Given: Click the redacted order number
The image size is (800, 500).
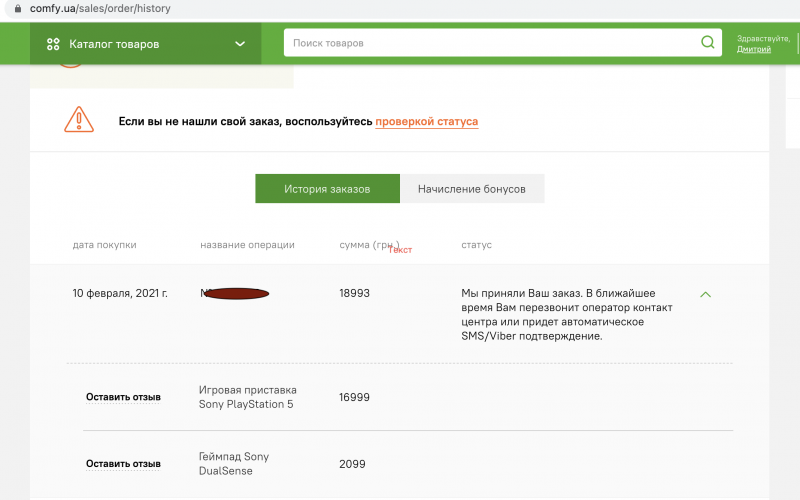Looking at the screenshot, I should (235, 294).
